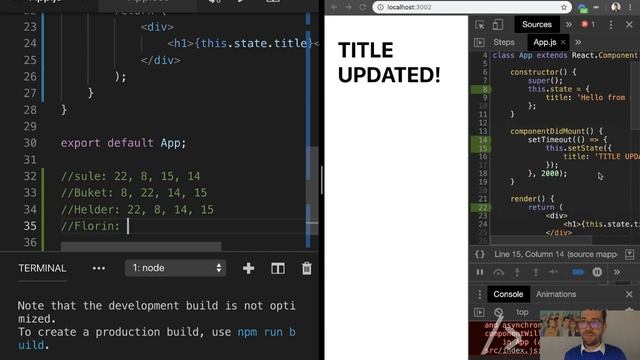The height and width of the screenshot is (360, 640).
Task: Expand more source tabs chevron
Action: click(x=578, y=42)
